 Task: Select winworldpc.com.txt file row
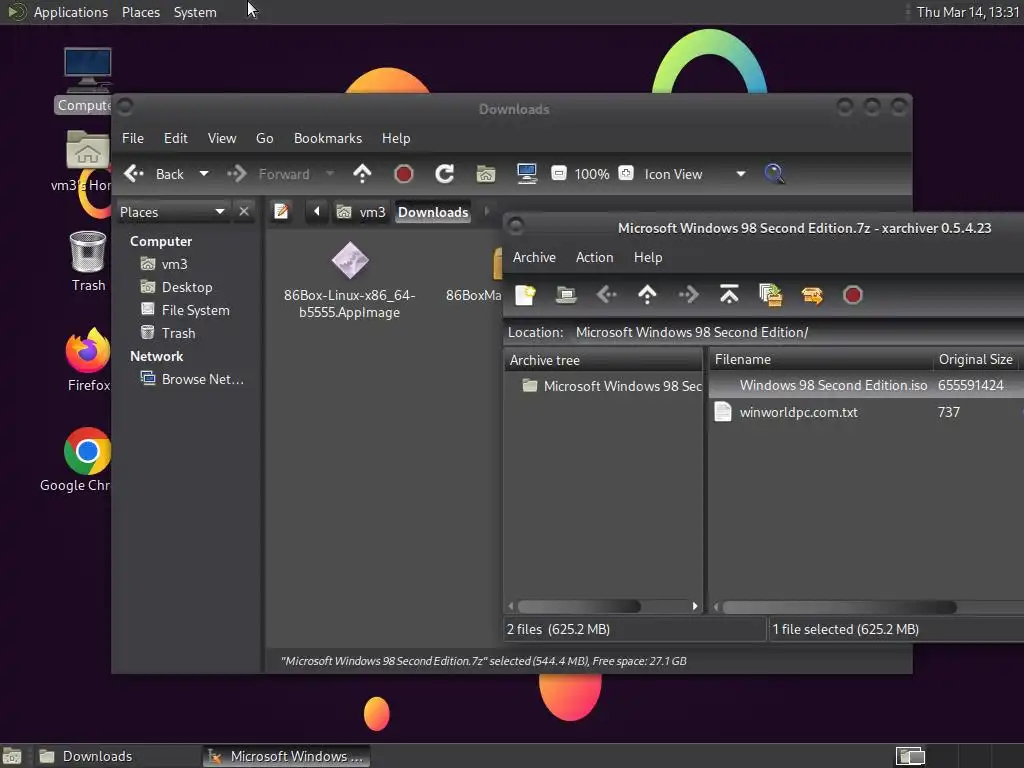[x=866, y=412]
